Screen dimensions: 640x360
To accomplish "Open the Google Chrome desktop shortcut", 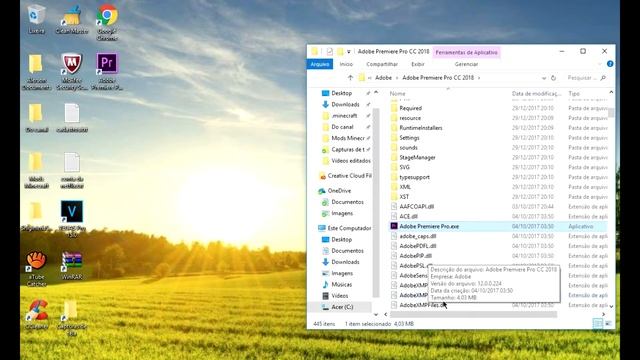I will (107, 22).
